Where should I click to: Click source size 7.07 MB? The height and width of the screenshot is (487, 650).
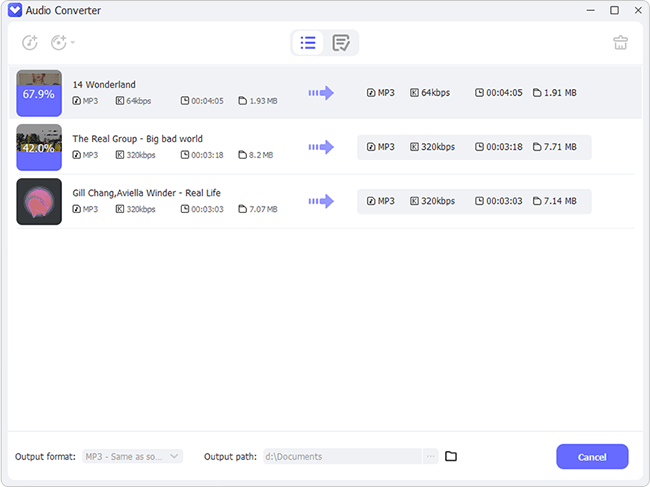pyautogui.click(x=258, y=209)
